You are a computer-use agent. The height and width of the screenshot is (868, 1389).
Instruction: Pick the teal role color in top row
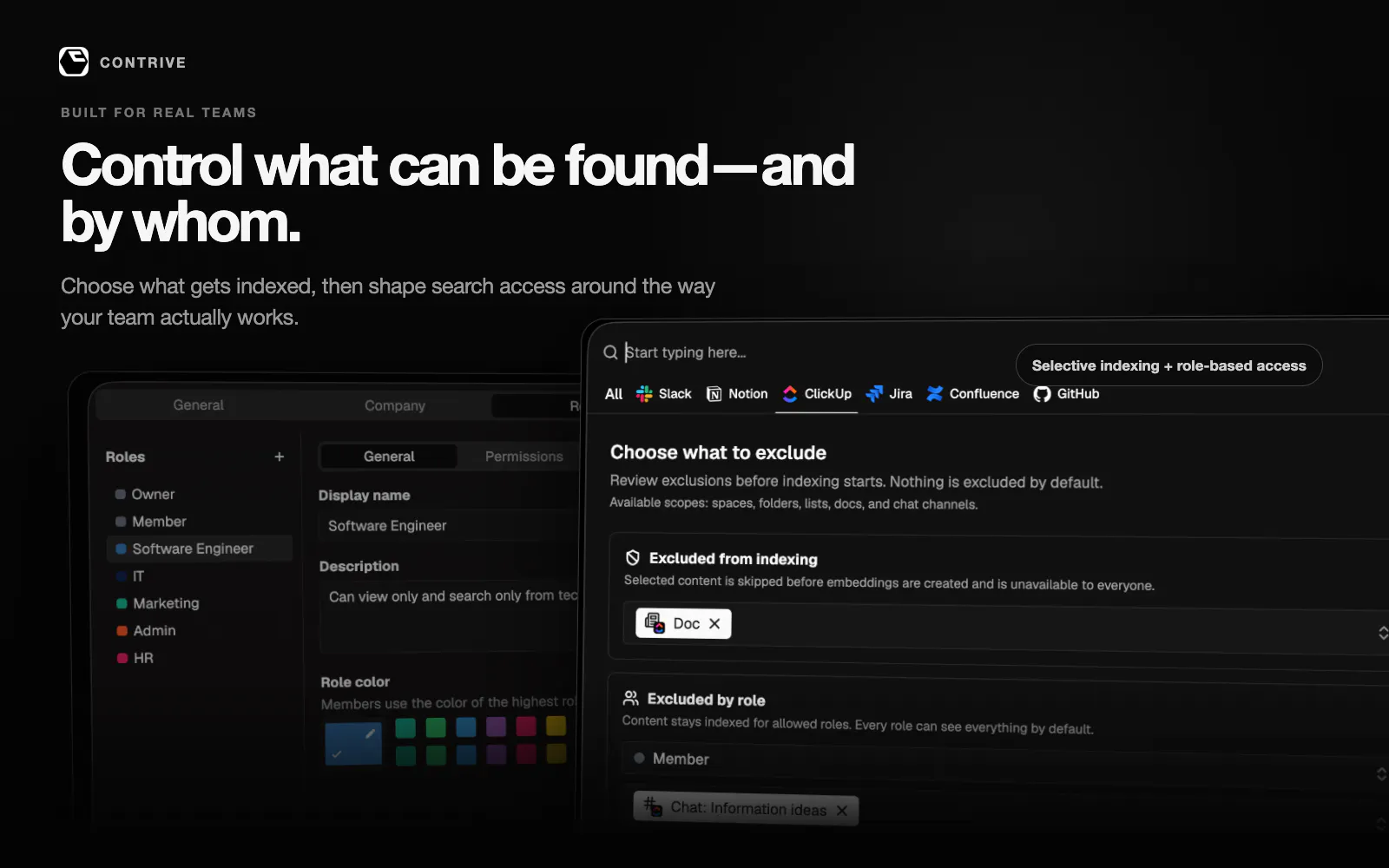point(405,727)
